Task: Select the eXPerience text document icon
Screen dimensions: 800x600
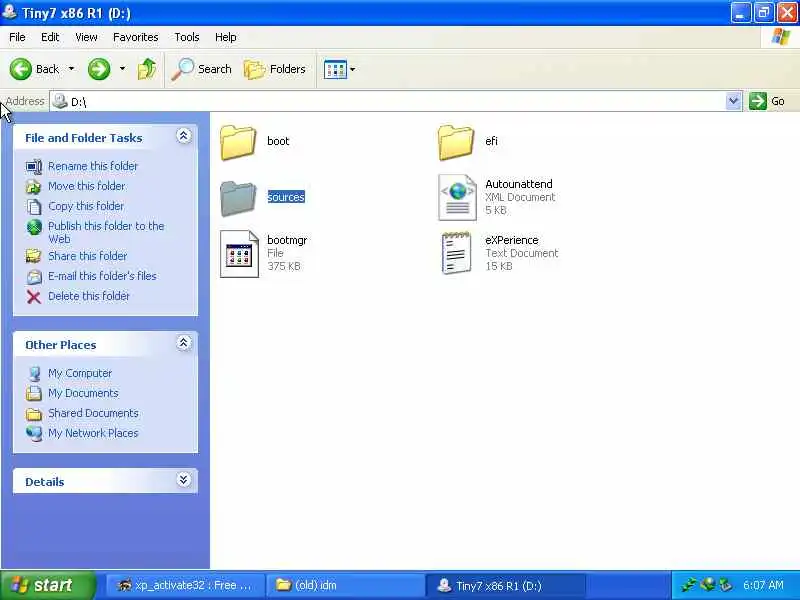Action: (456, 254)
